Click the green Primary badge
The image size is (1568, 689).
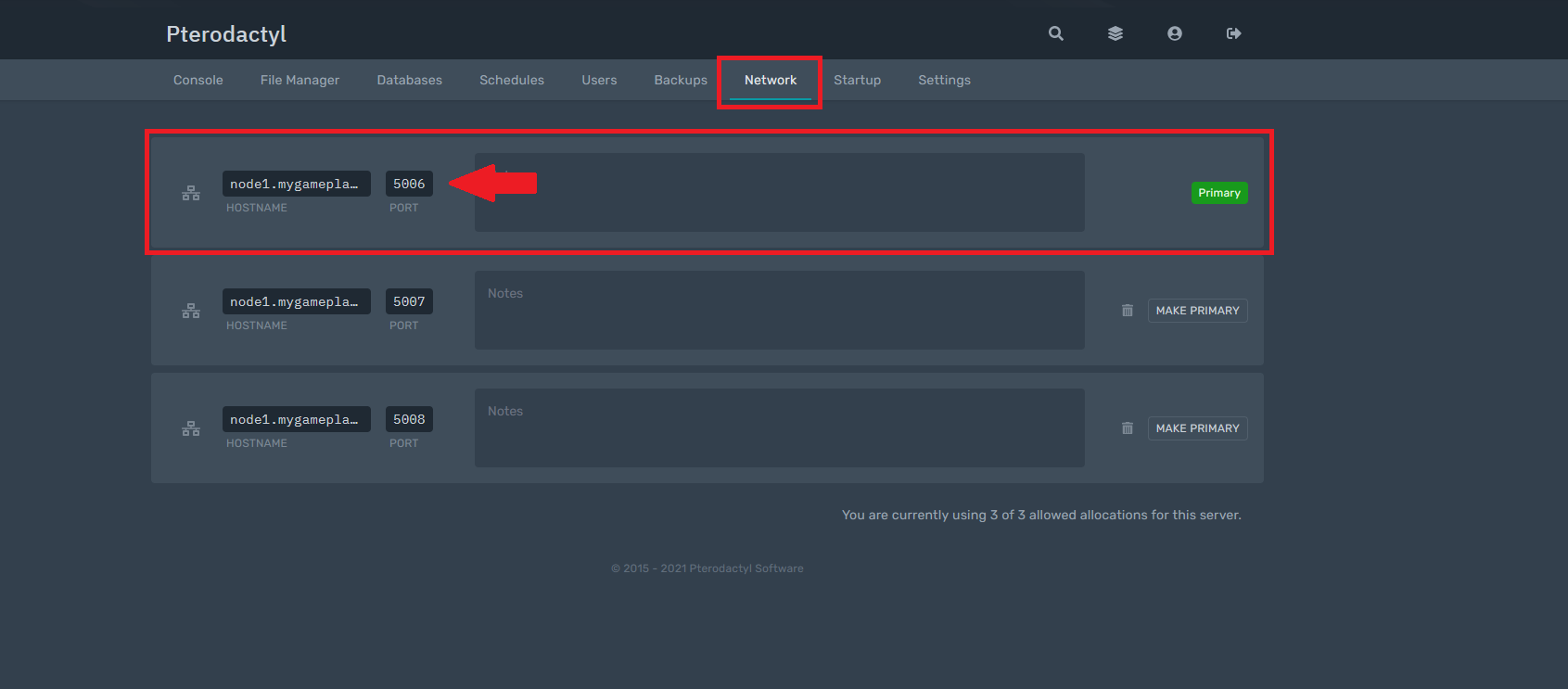[1219, 193]
